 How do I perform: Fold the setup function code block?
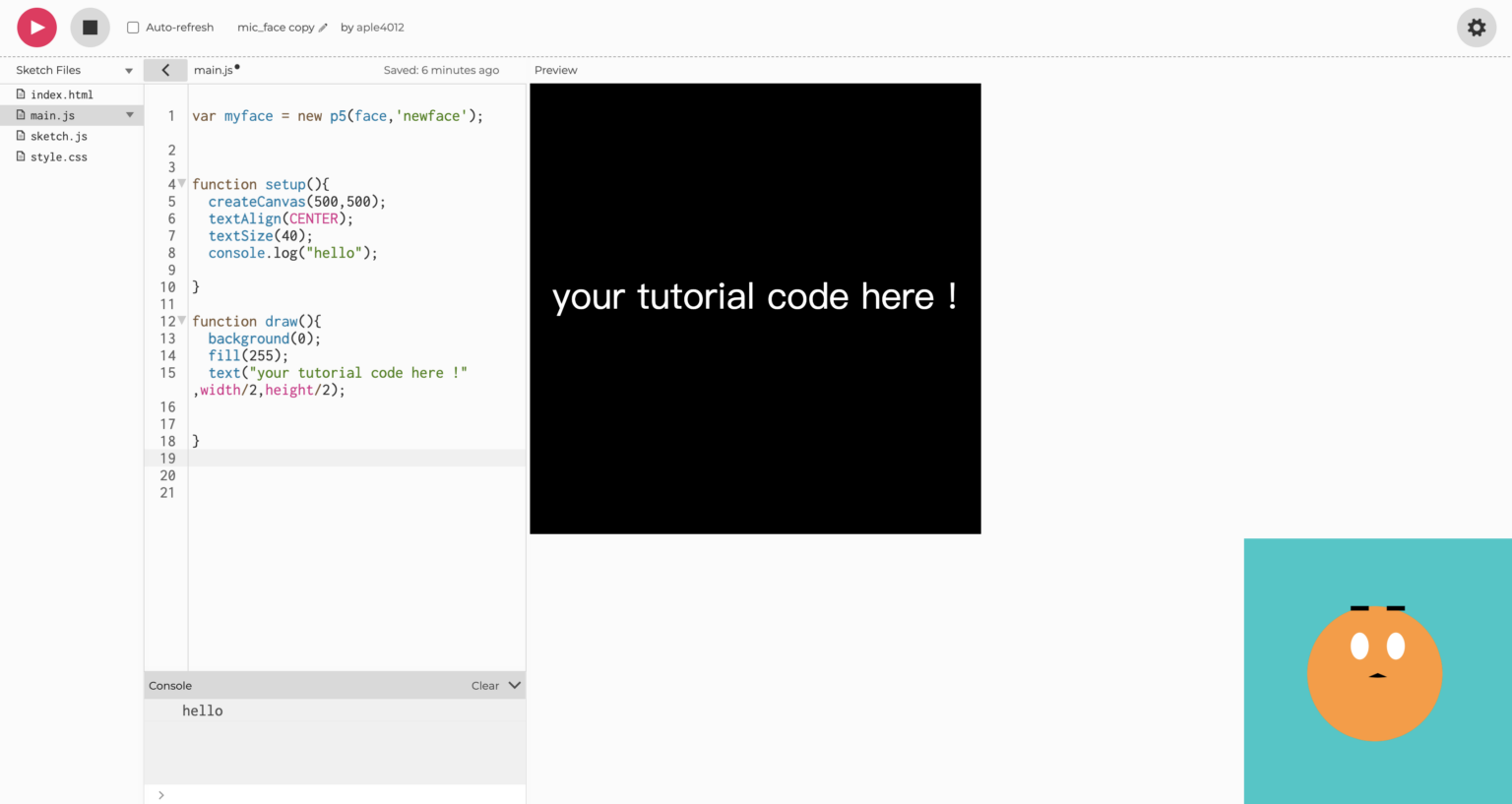(x=181, y=183)
